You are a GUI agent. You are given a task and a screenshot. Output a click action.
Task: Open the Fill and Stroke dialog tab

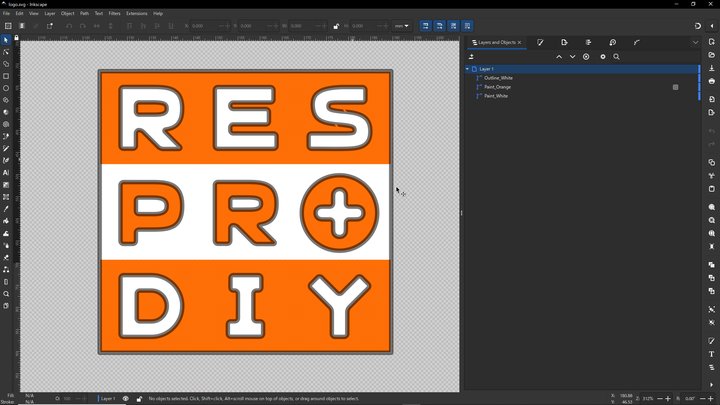coord(540,42)
